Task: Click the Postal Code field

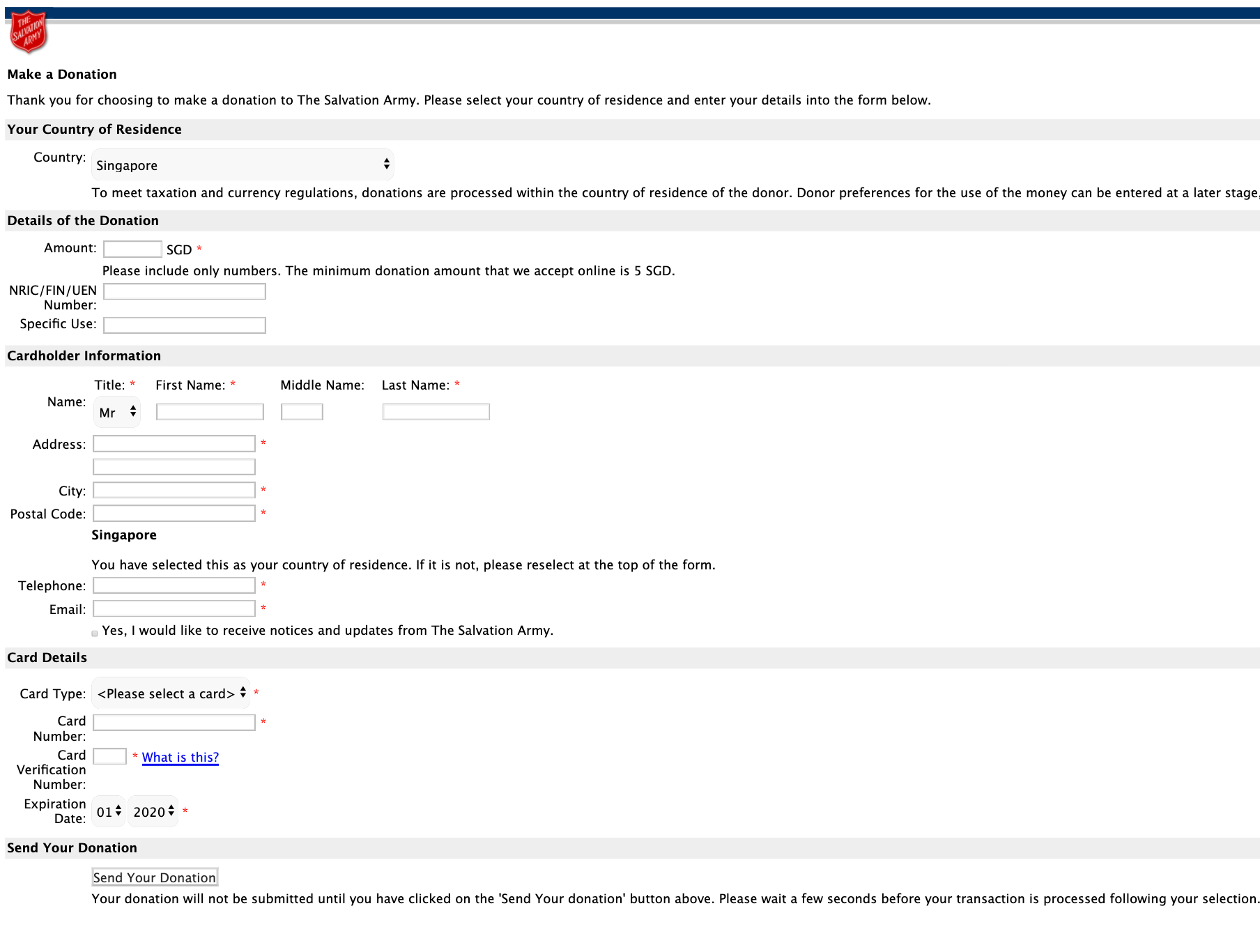Action: pos(174,514)
